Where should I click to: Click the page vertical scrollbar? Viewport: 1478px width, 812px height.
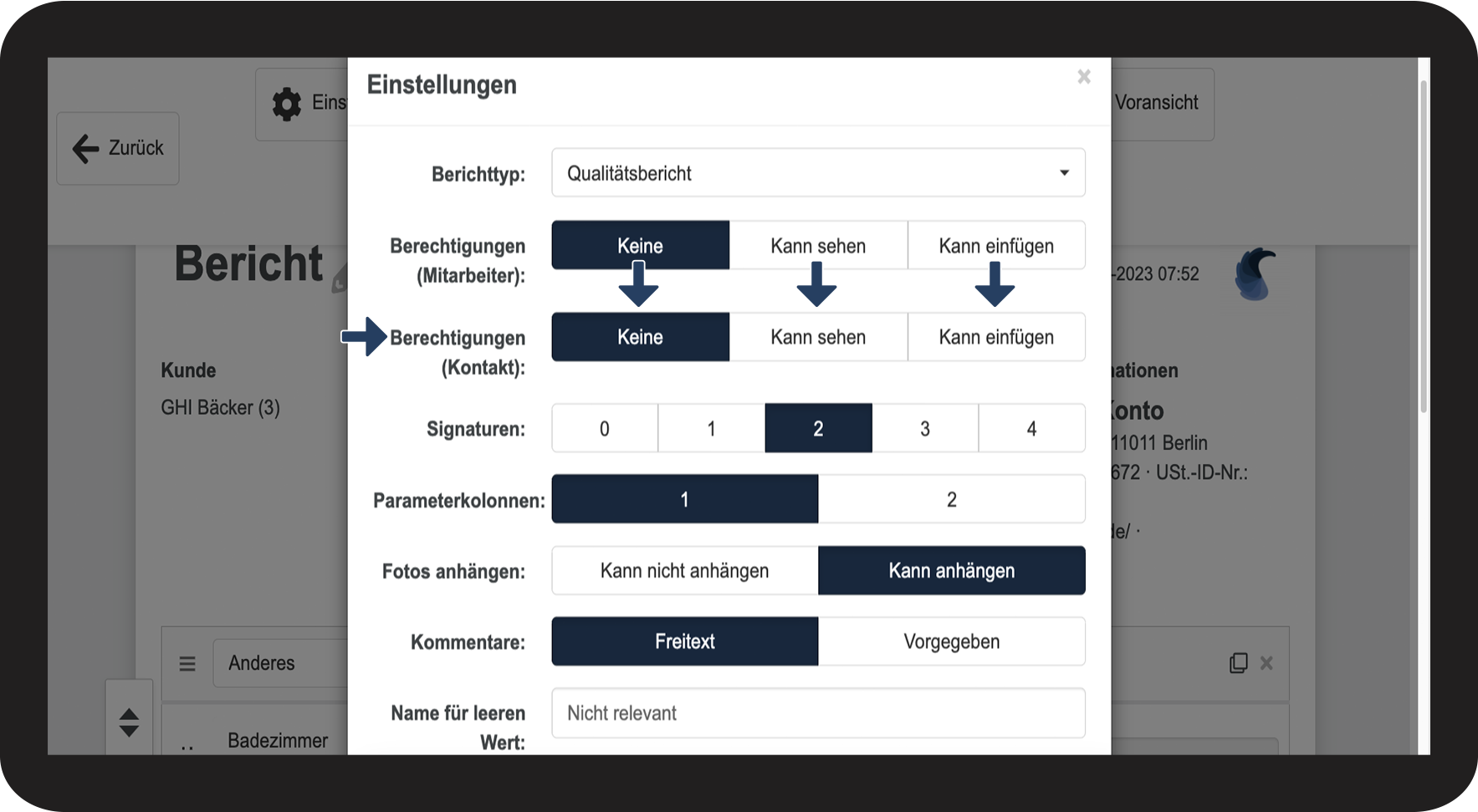[x=1423, y=251]
